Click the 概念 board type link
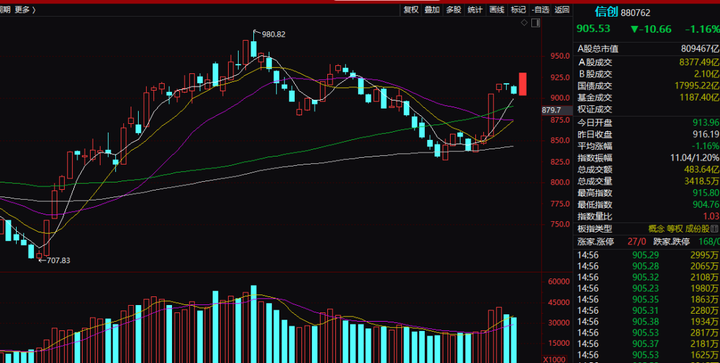Screen dimensions: 720x363 (656, 228)
